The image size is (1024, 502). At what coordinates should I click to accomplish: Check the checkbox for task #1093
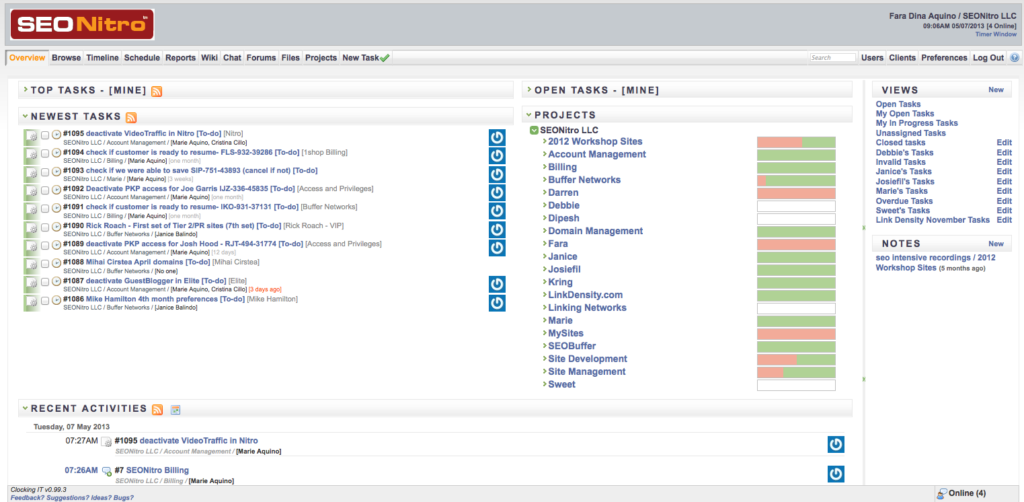[44, 172]
